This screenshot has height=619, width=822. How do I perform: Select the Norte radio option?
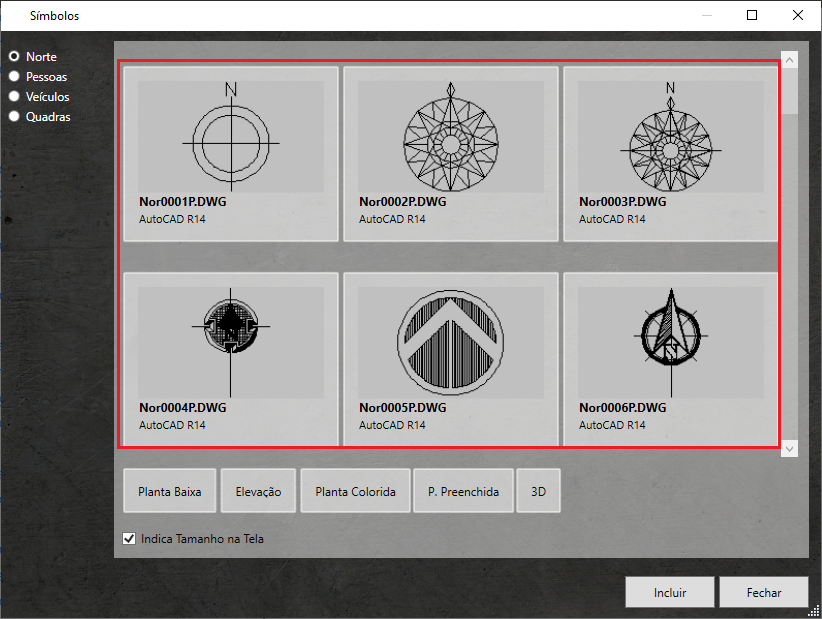pyautogui.click(x=15, y=57)
